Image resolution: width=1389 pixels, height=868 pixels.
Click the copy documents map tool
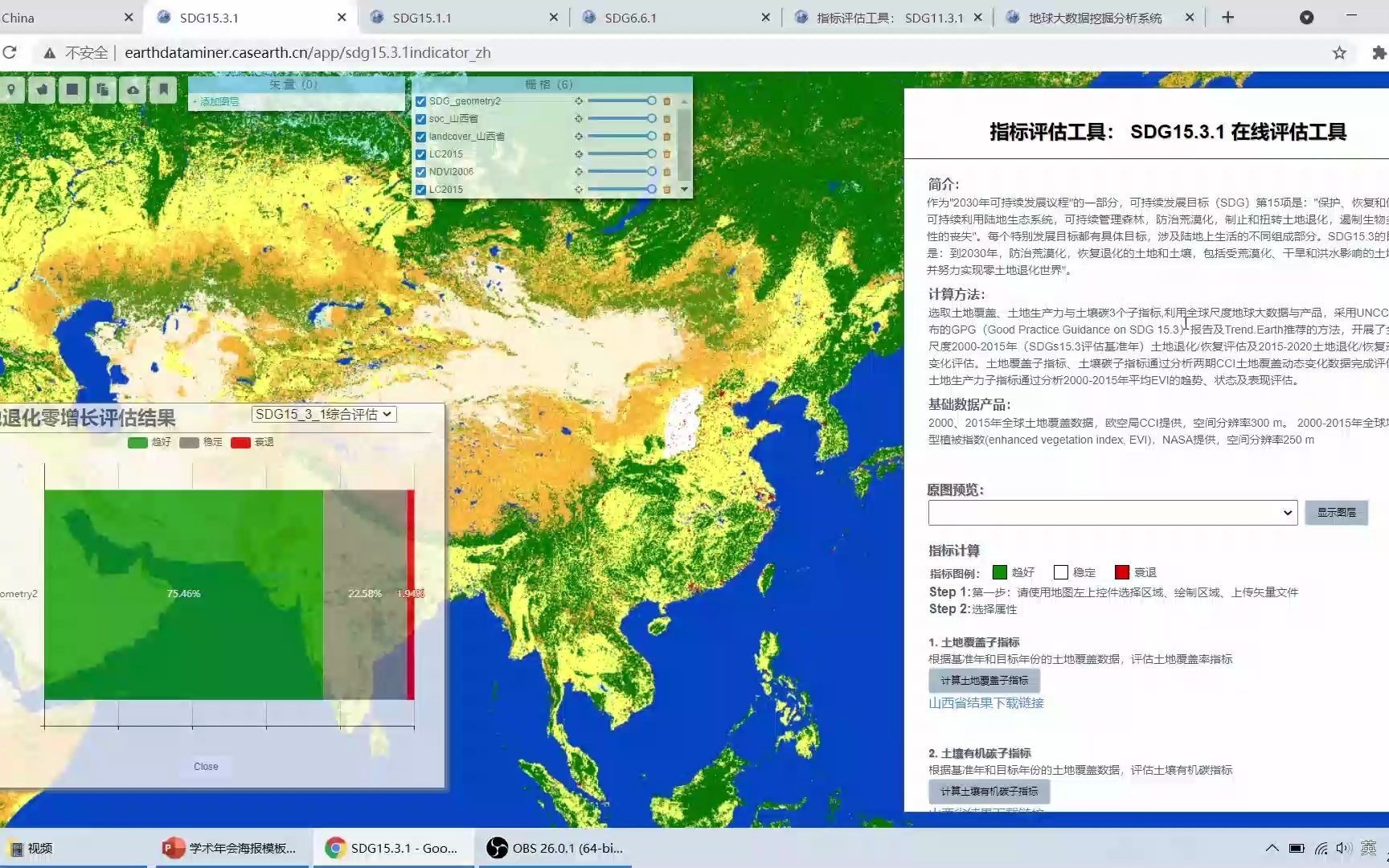tap(103, 89)
